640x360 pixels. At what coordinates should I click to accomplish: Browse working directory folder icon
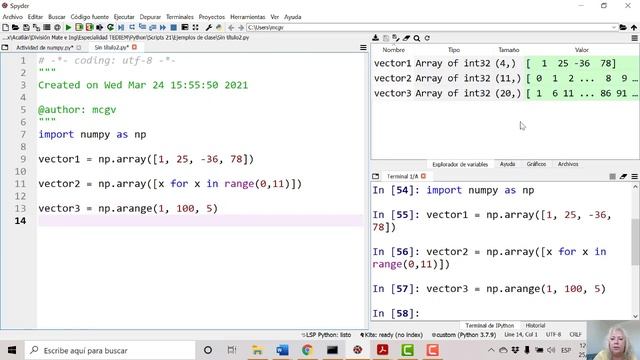click(623, 27)
